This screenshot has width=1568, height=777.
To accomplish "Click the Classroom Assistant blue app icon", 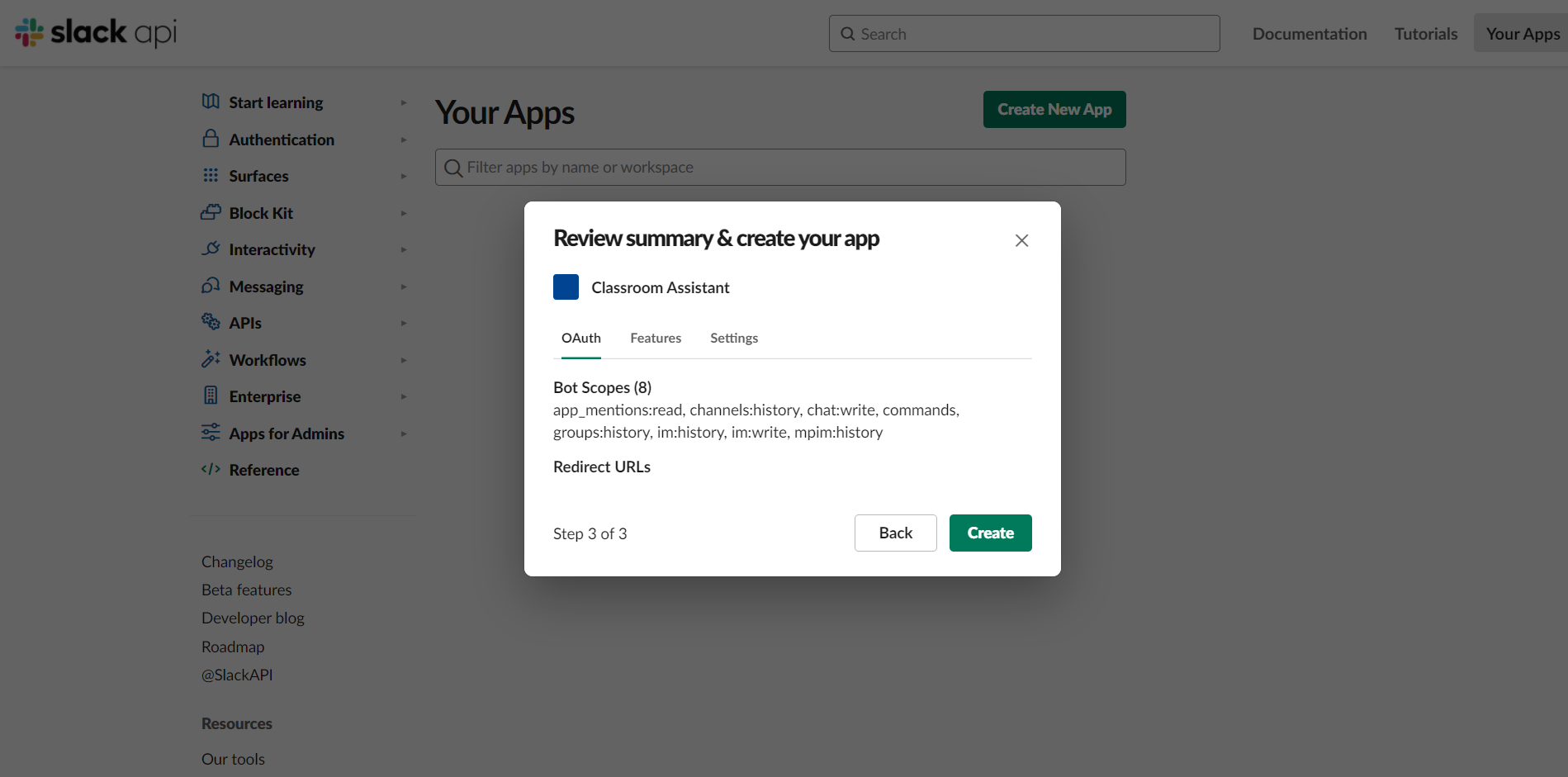I will tap(566, 287).
